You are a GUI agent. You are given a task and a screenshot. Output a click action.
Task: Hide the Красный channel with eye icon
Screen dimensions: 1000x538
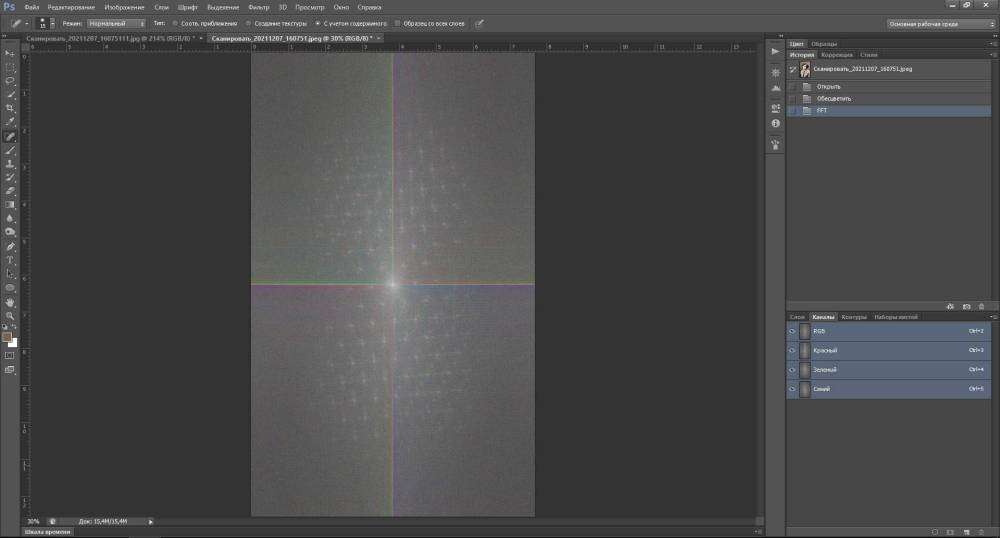(792, 350)
